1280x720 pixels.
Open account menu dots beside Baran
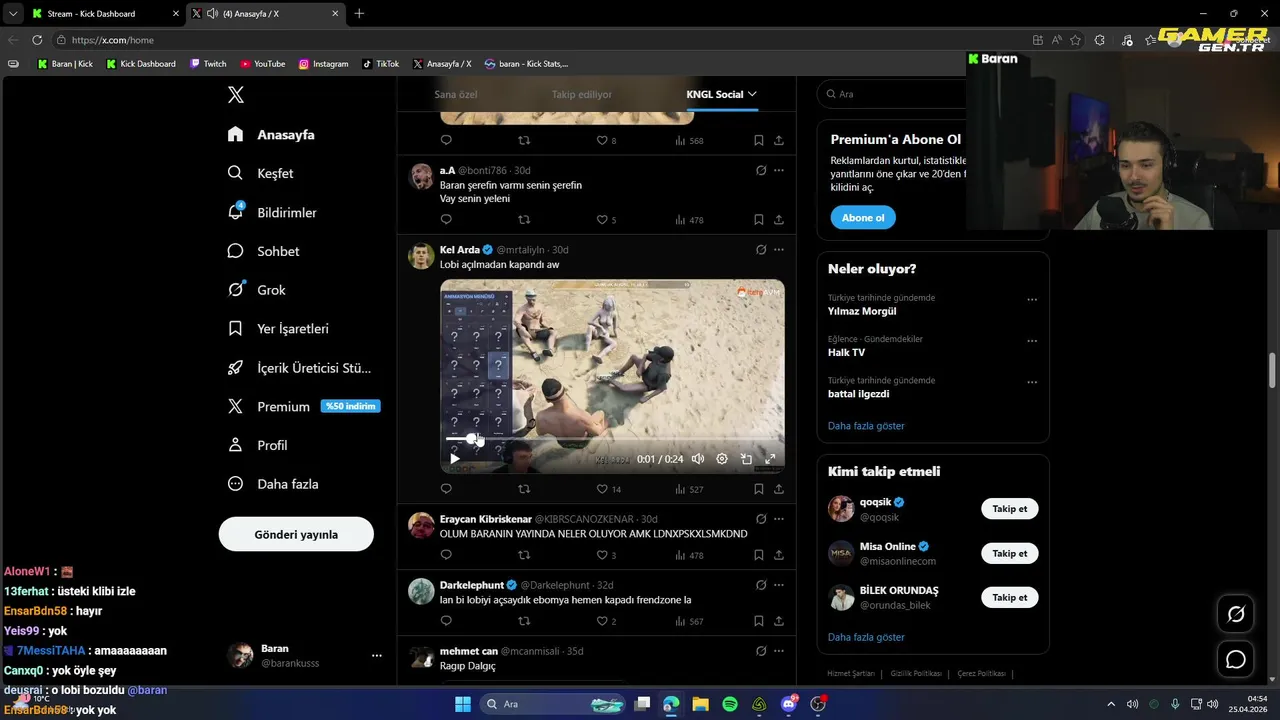tap(377, 656)
